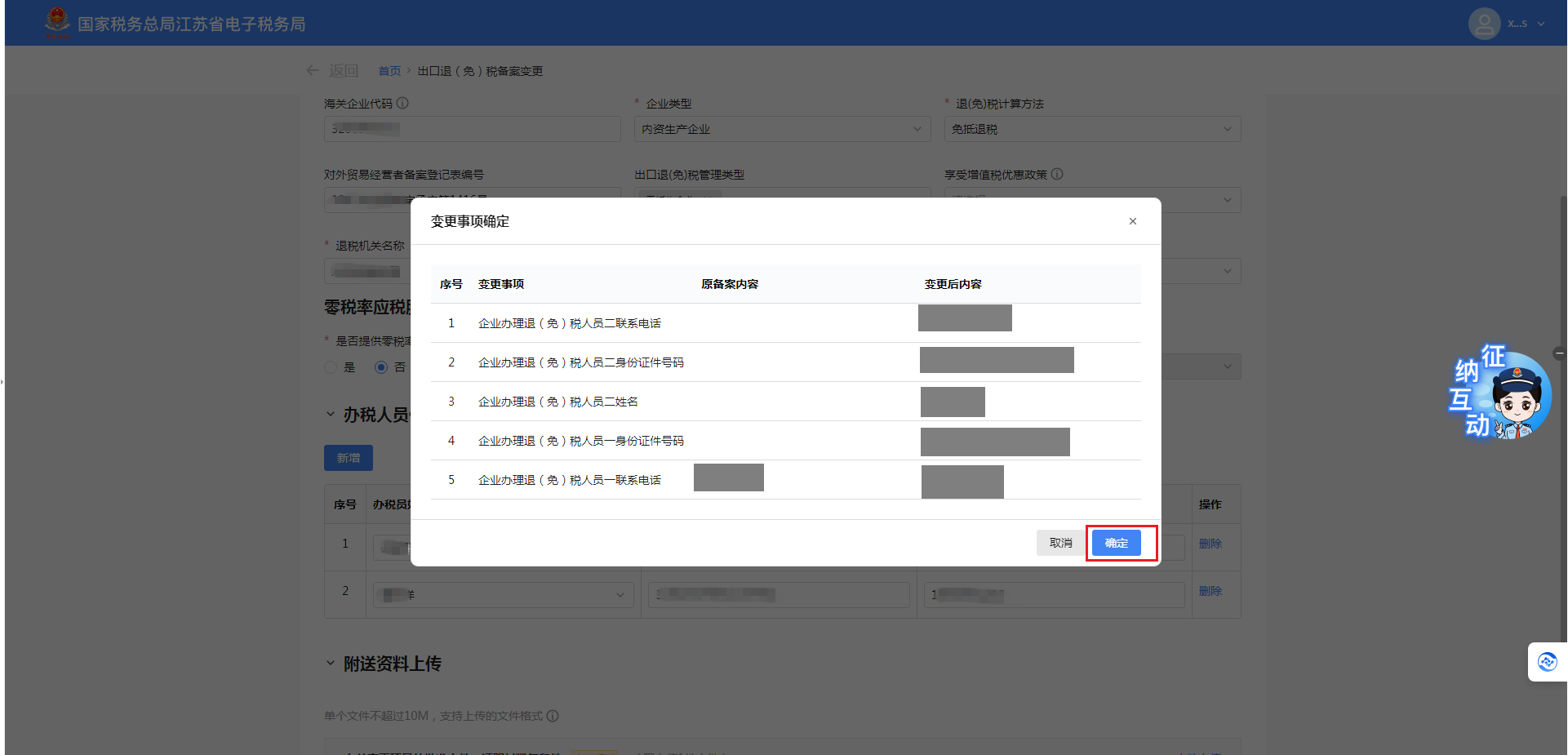Select the 否 radio button
The width and height of the screenshot is (1568, 755).
pyautogui.click(x=381, y=367)
